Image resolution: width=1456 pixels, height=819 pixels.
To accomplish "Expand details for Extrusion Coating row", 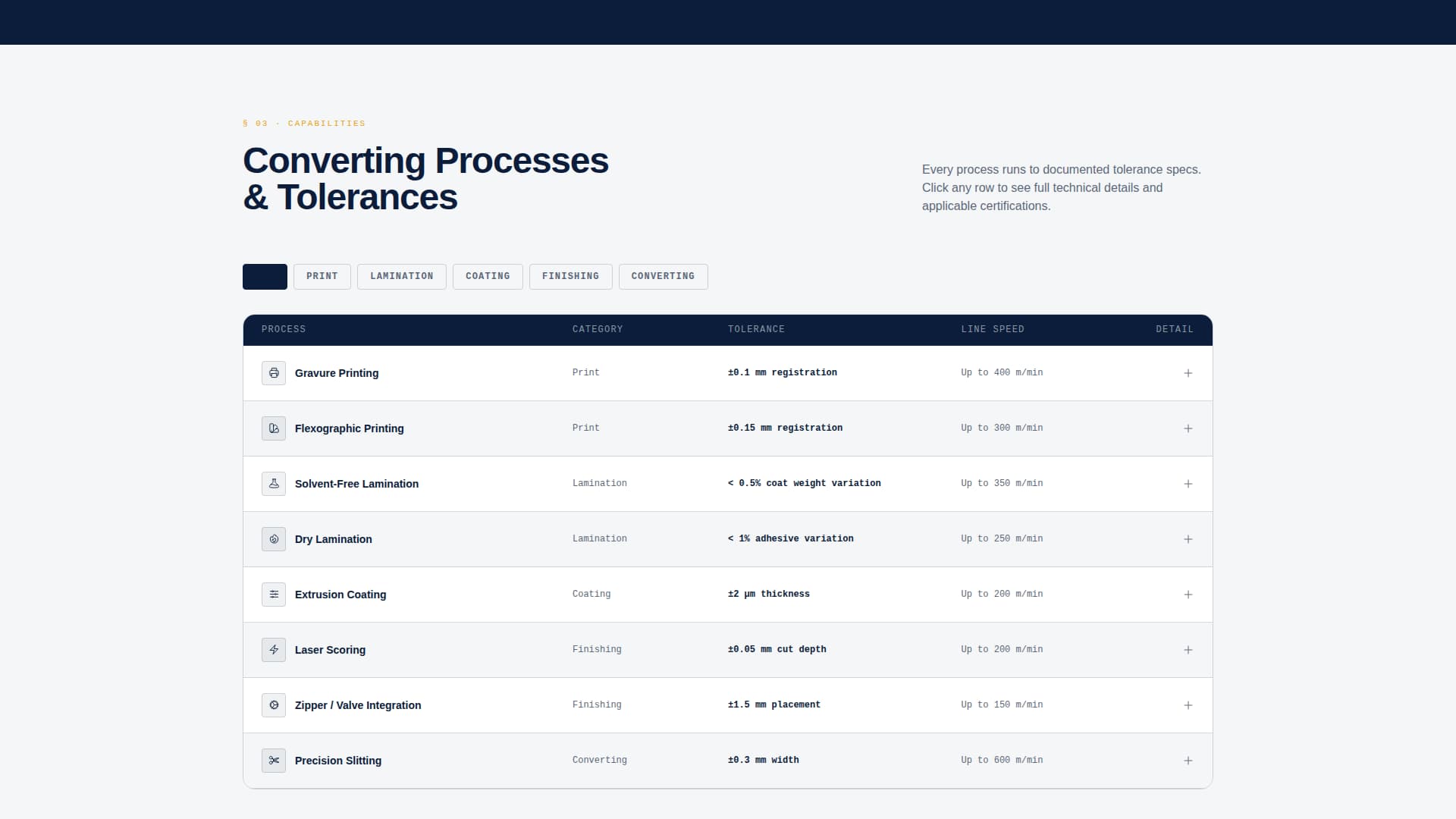I will [1188, 595].
